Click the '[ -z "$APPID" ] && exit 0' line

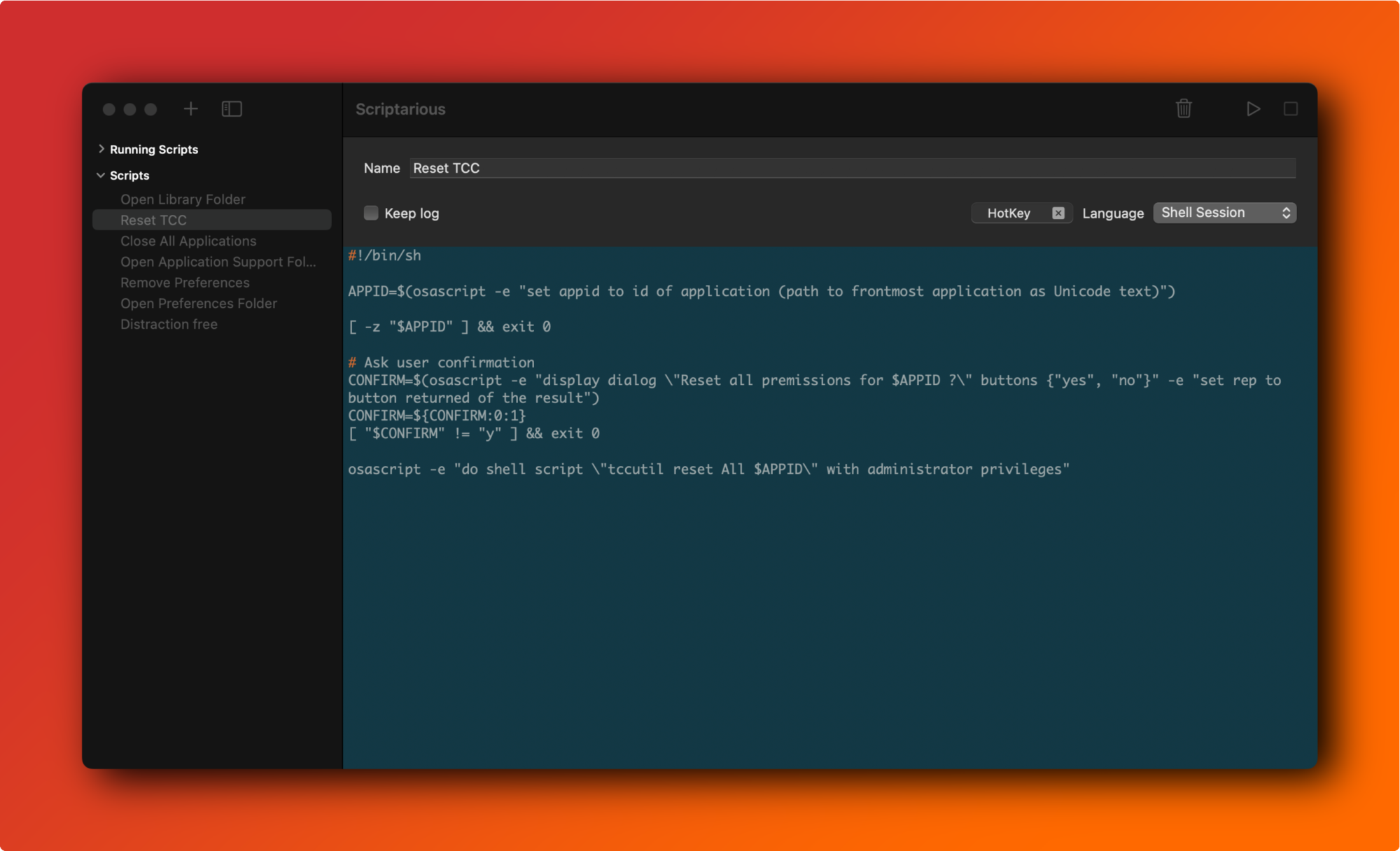tap(449, 327)
